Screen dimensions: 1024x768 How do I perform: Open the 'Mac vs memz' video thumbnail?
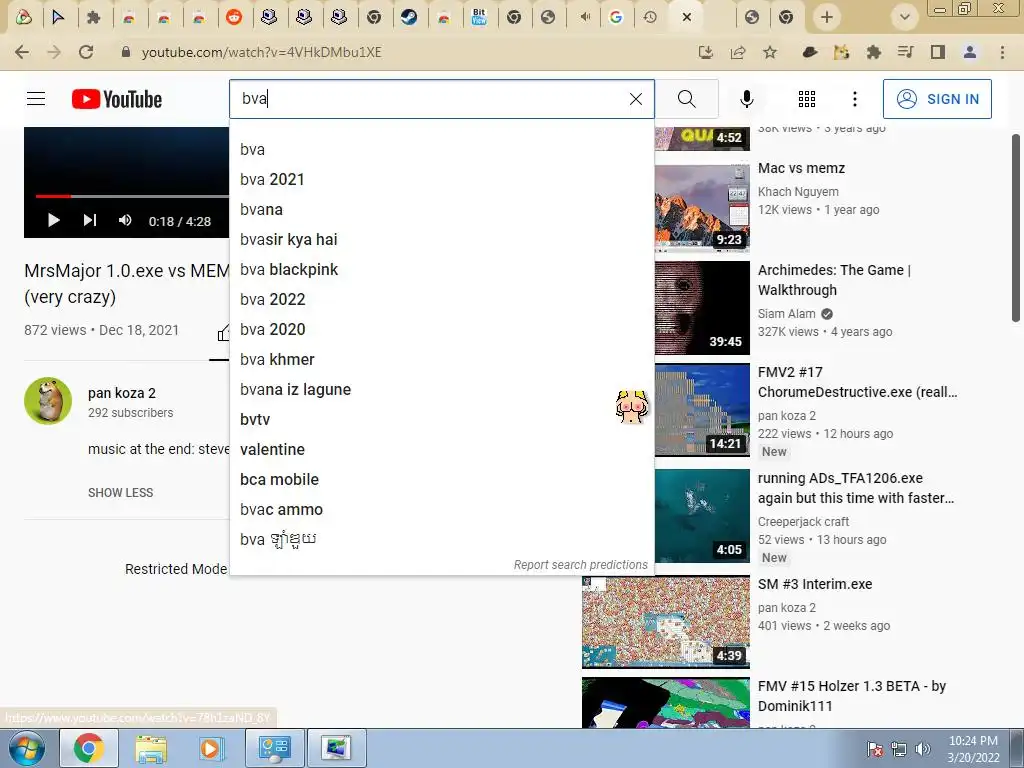coord(702,206)
